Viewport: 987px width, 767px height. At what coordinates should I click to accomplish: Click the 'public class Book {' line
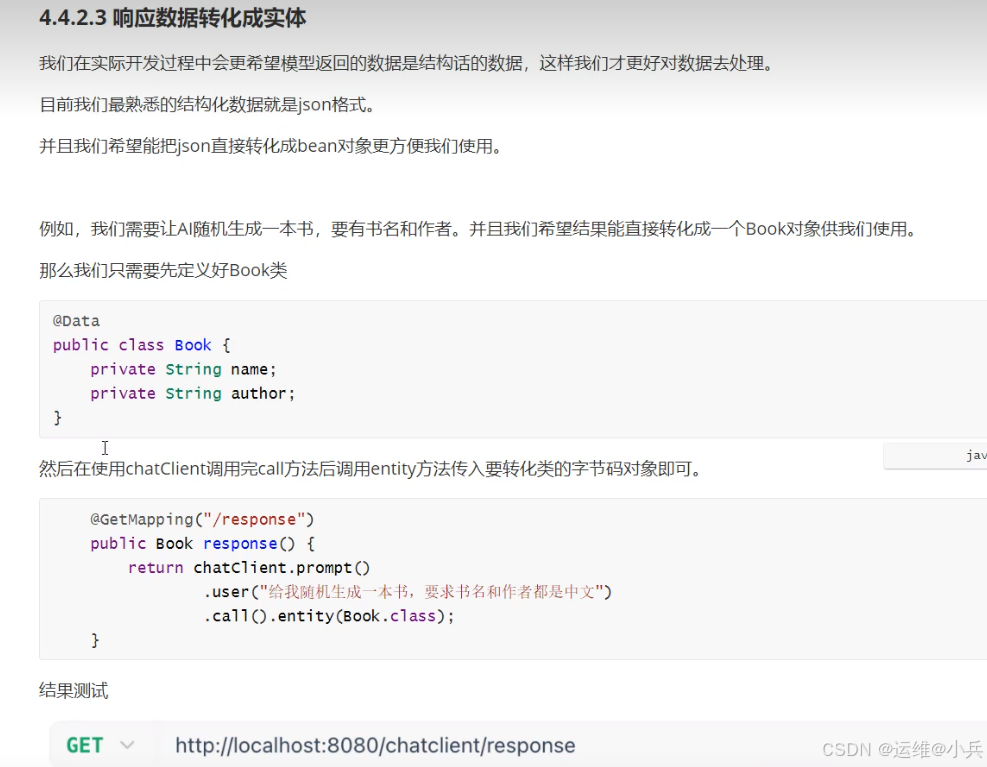click(142, 345)
